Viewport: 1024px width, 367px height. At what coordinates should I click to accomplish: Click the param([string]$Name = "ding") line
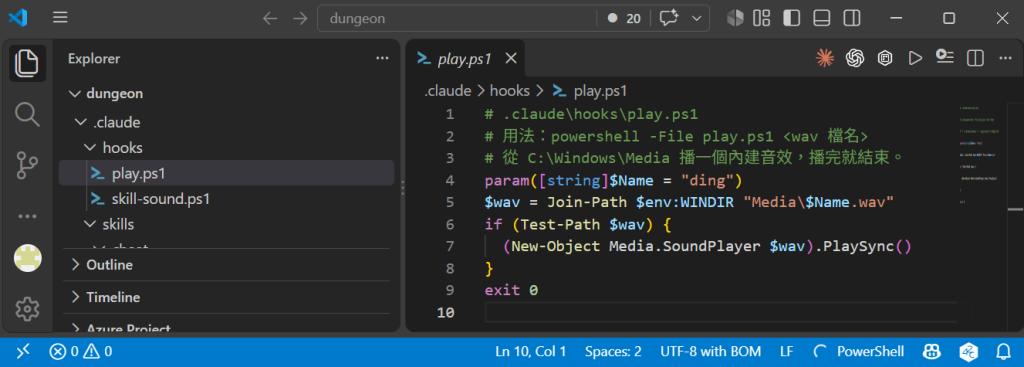coord(614,180)
